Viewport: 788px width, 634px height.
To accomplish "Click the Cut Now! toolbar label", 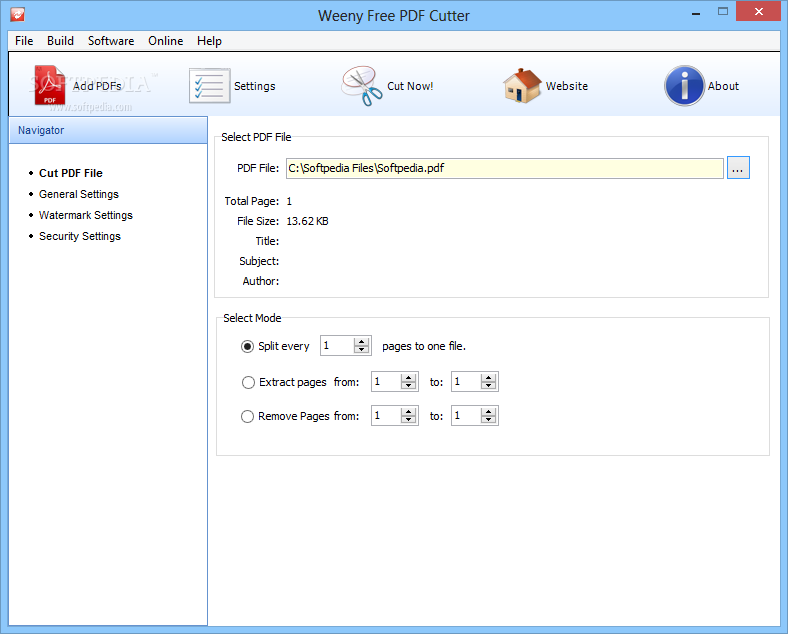I will (x=410, y=86).
